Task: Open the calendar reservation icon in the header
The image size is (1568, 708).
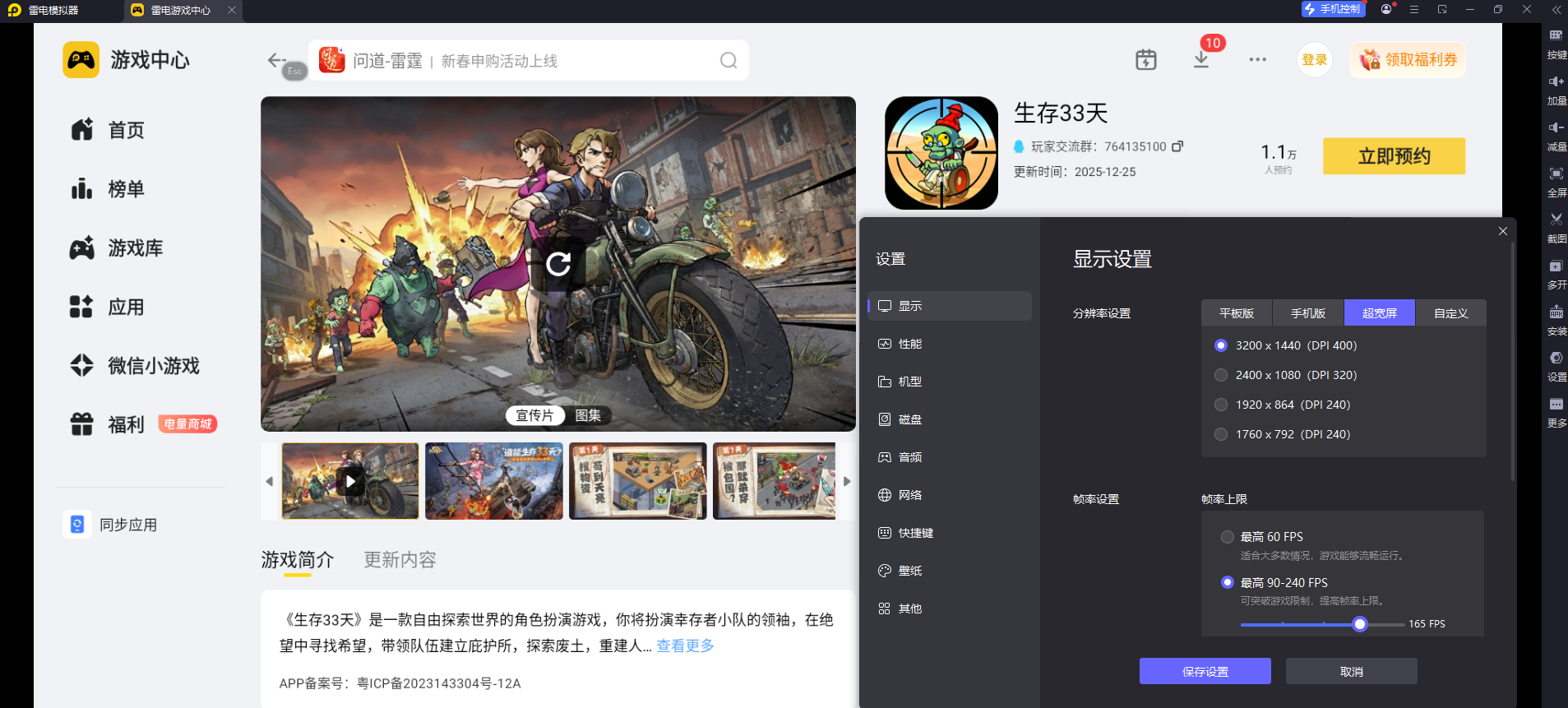Action: (1146, 60)
